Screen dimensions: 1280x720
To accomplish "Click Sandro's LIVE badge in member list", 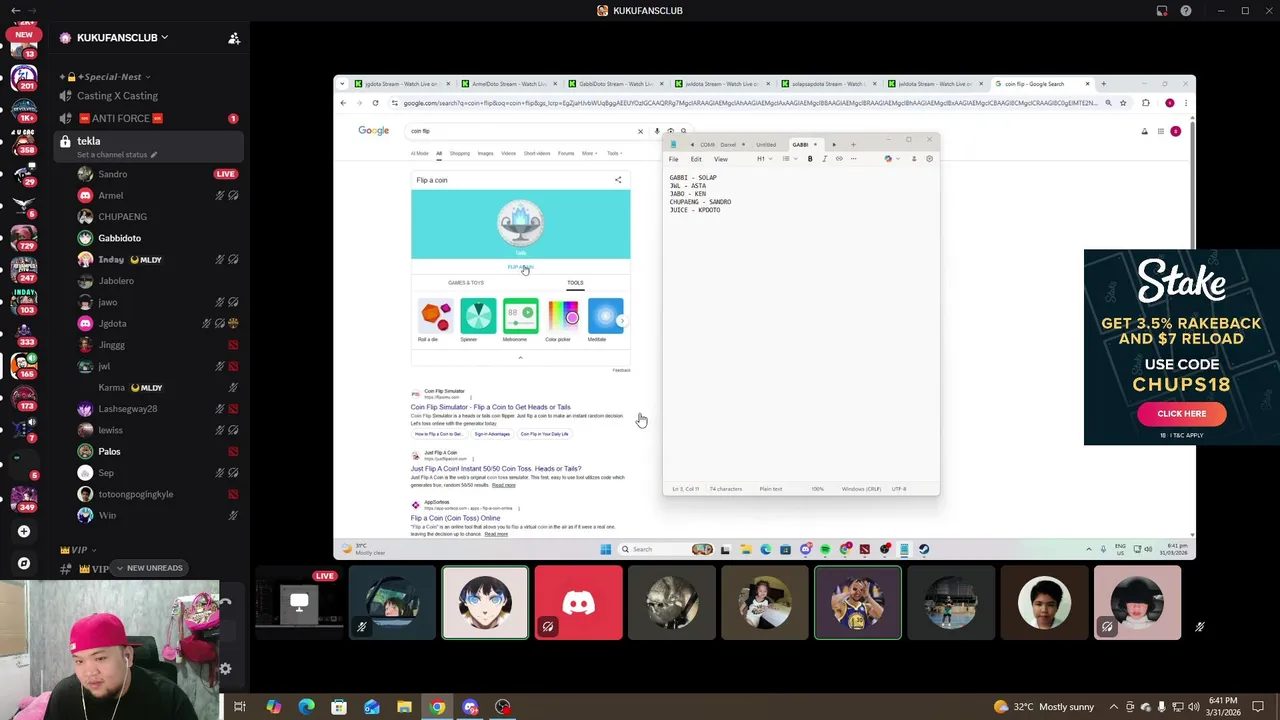I will (x=225, y=174).
